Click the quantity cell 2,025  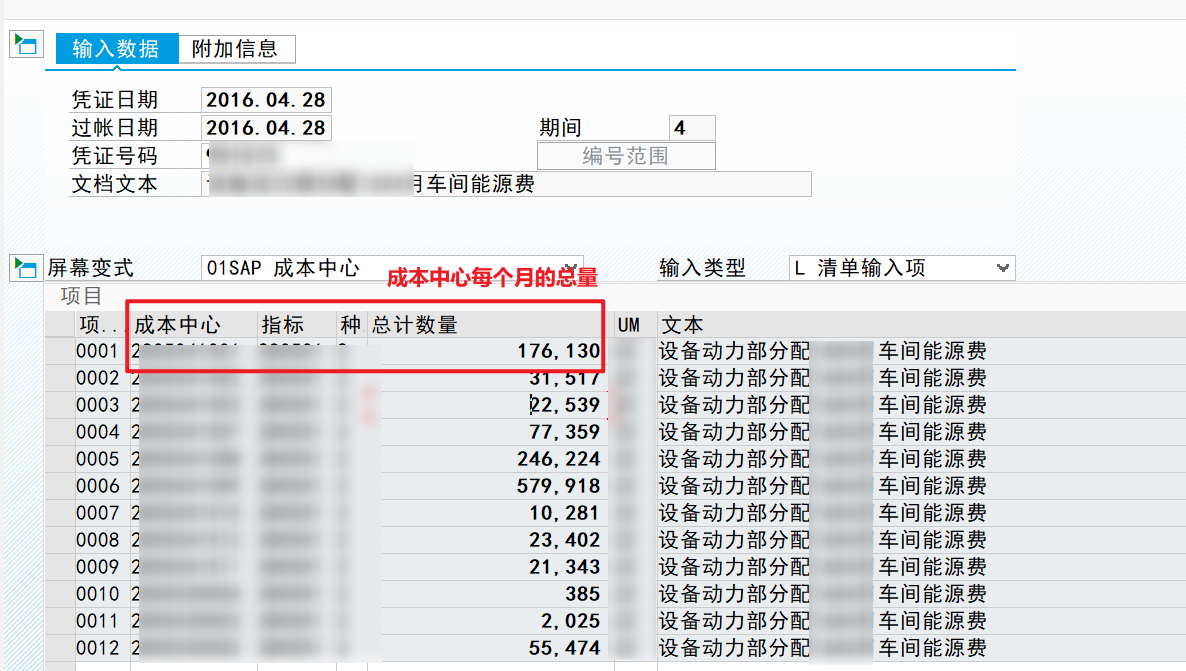point(488,621)
